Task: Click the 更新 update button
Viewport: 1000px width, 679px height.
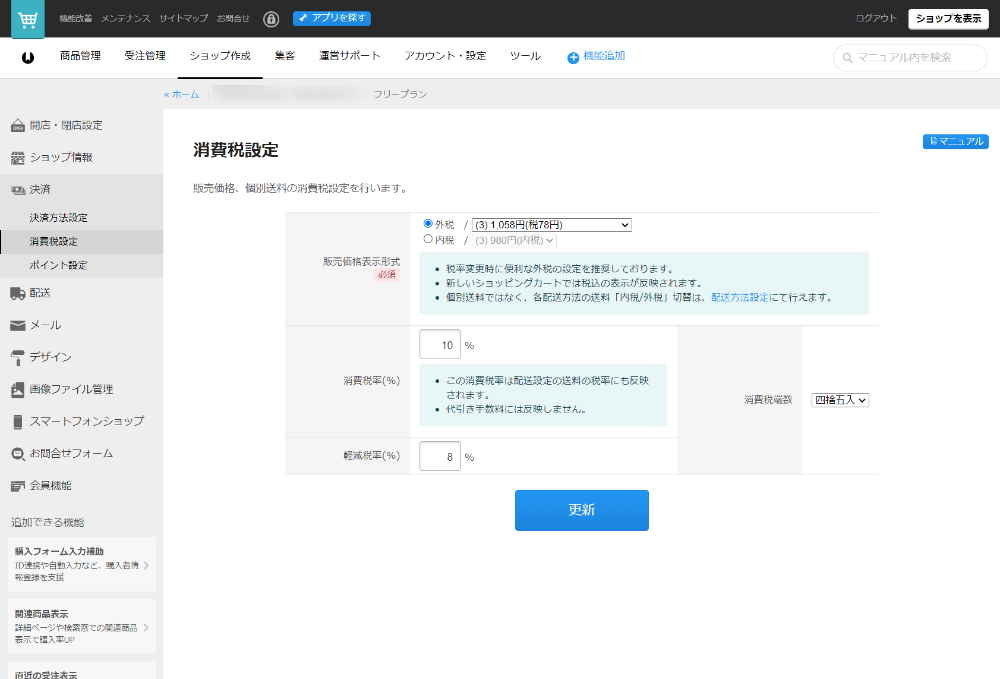Action: tap(582, 510)
